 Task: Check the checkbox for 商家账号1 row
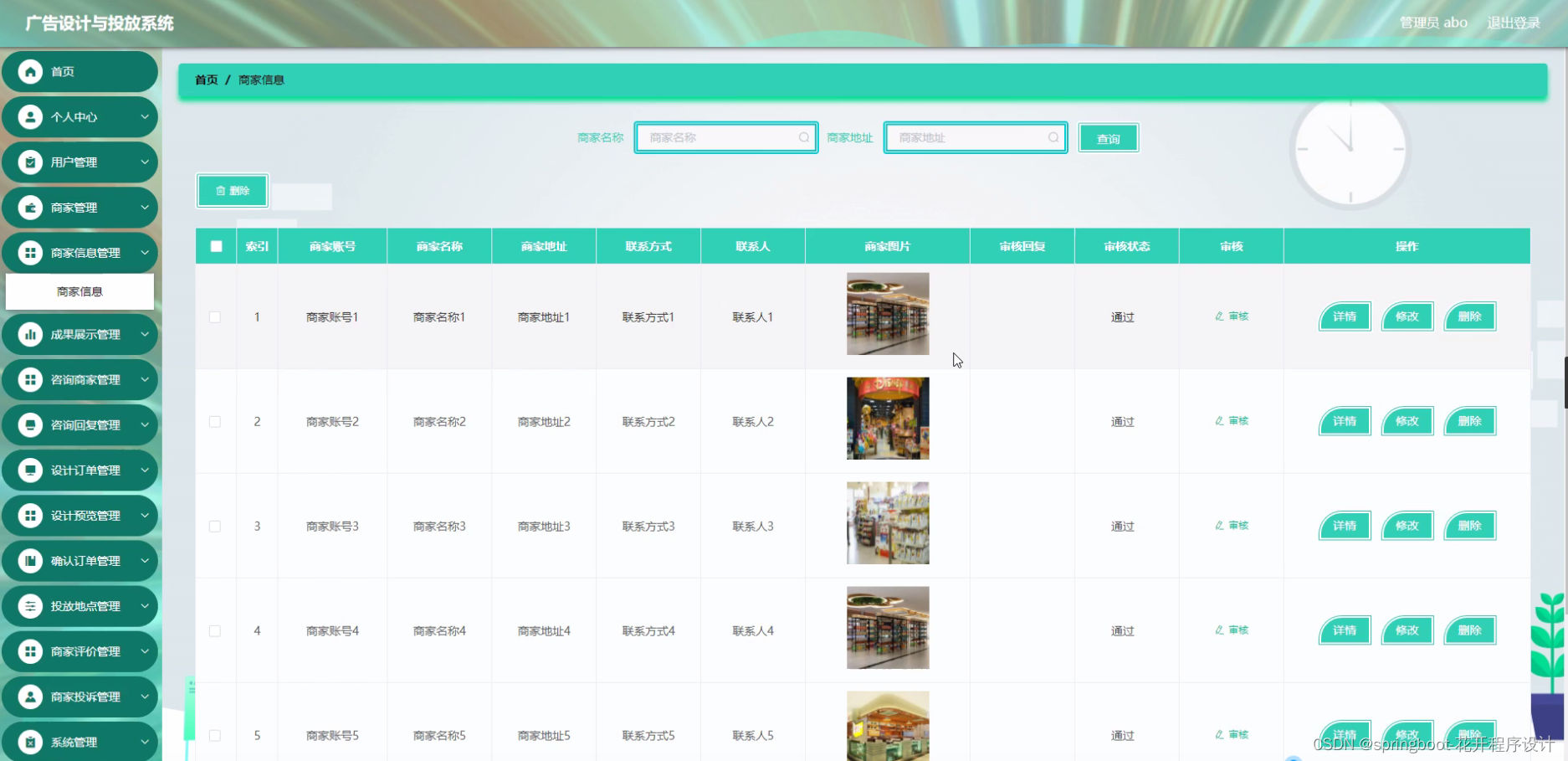(215, 316)
